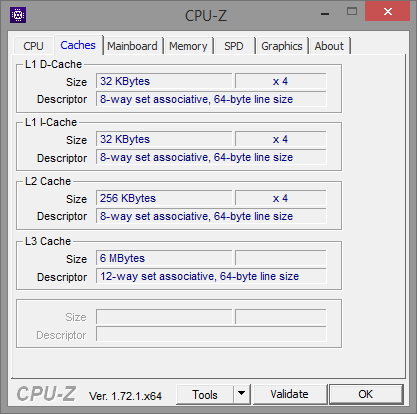Confirm with the OK button
Image resolution: width=417 pixels, height=414 pixels.
[x=366, y=394]
